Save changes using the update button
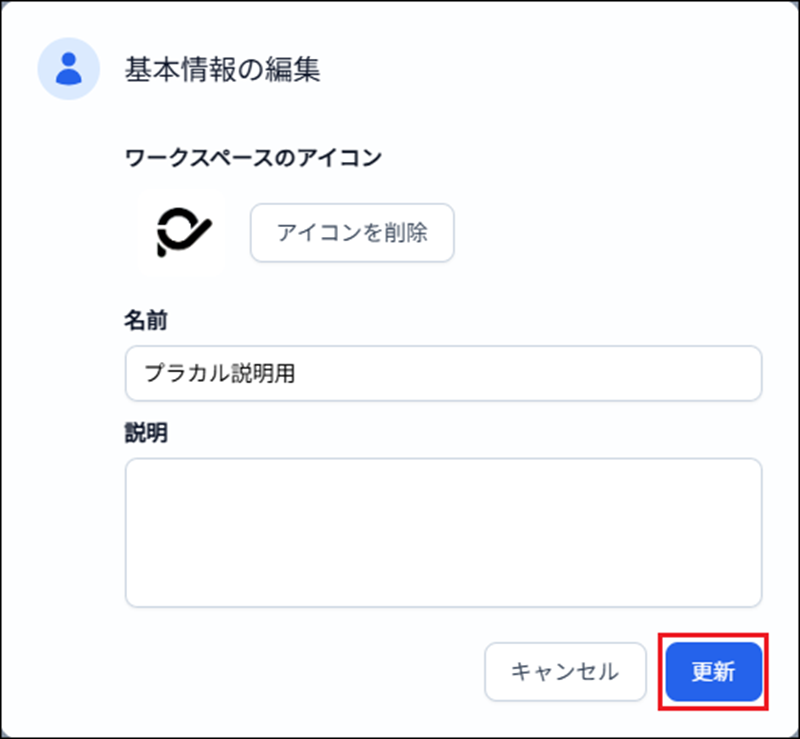 point(713,671)
